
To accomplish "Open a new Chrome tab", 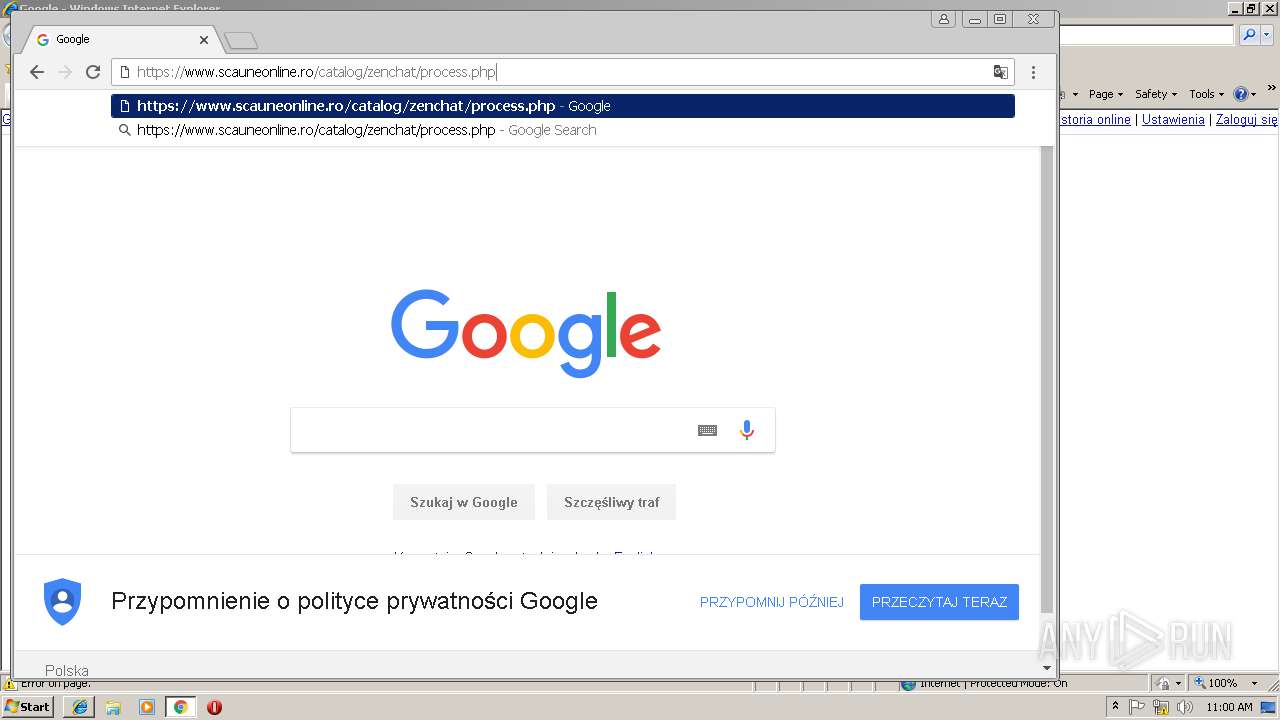I will click(241, 40).
